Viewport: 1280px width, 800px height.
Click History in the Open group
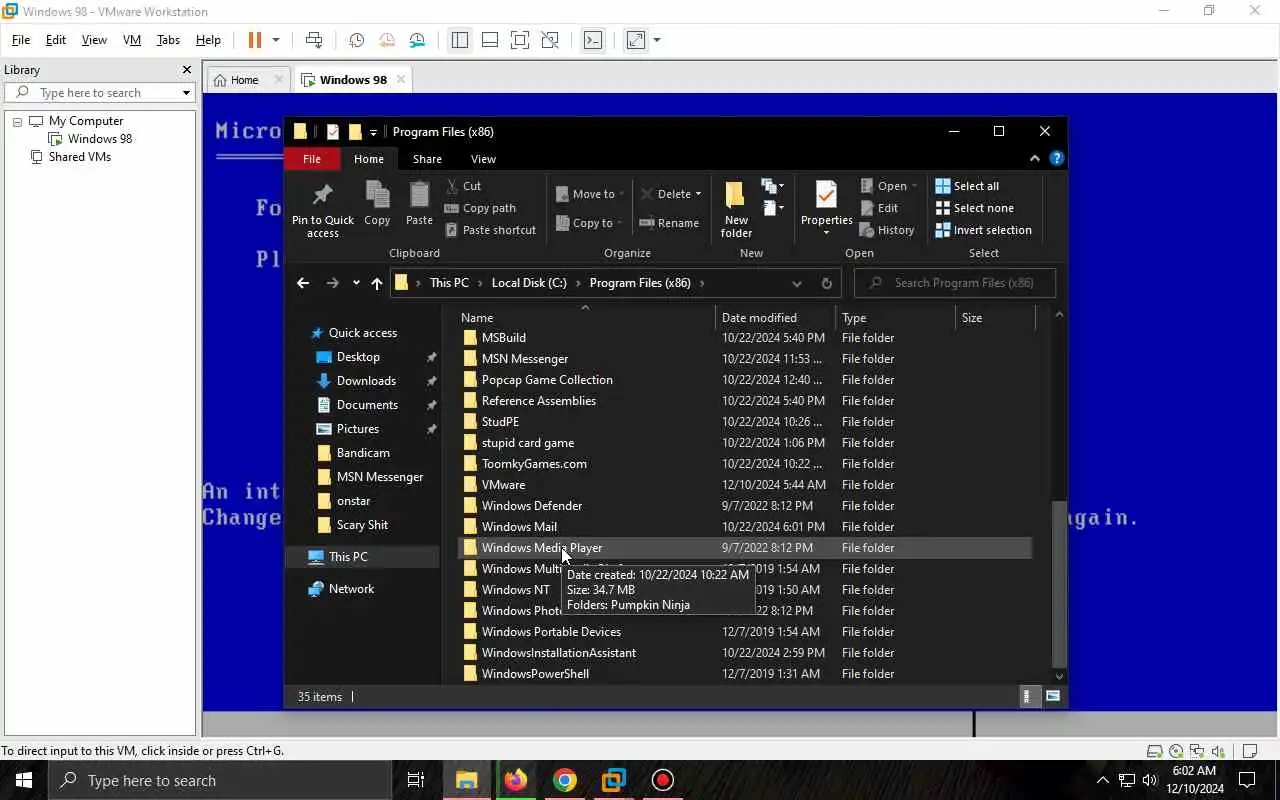(887, 230)
